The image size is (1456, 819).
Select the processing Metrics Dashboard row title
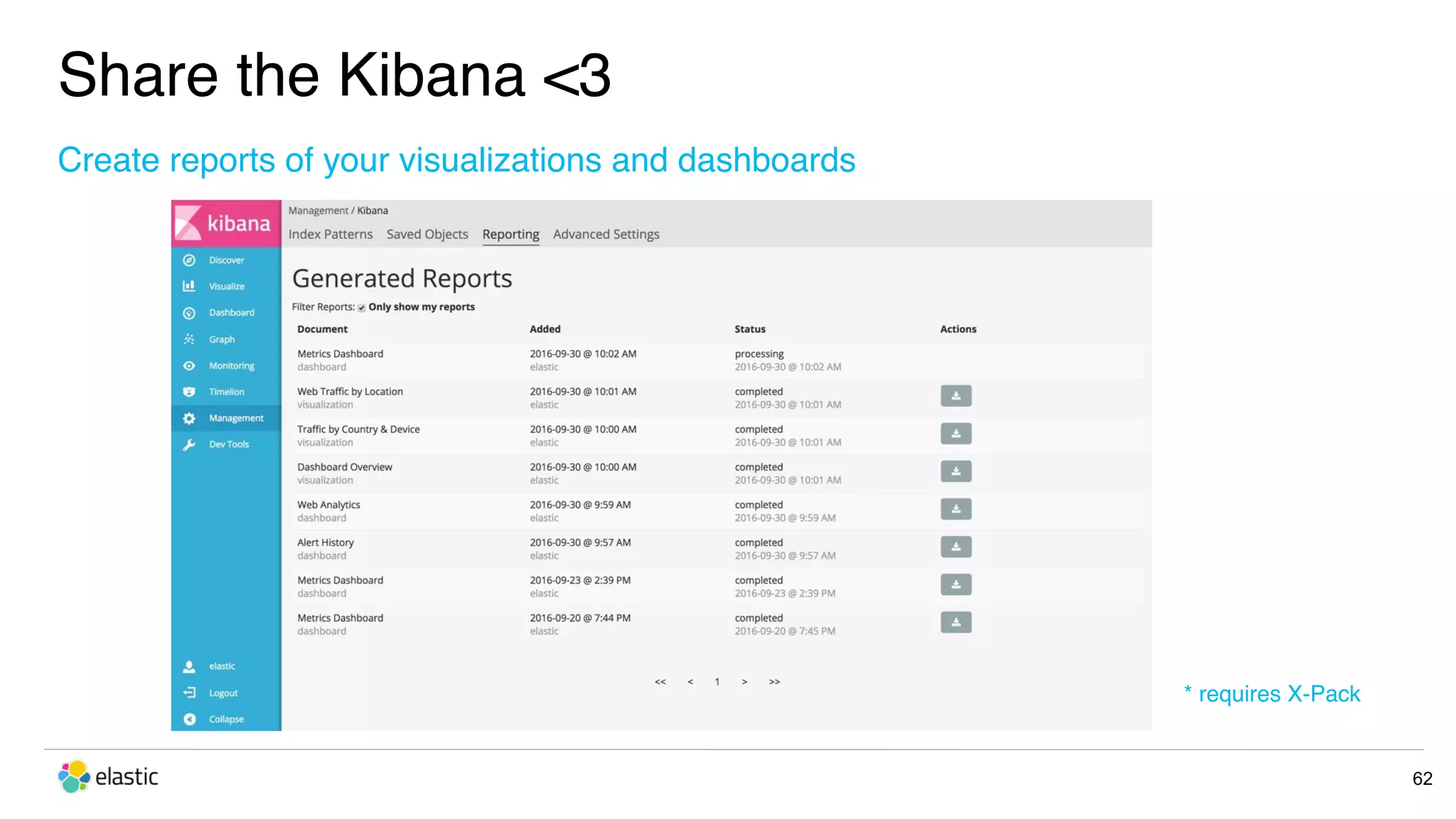[x=340, y=354]
